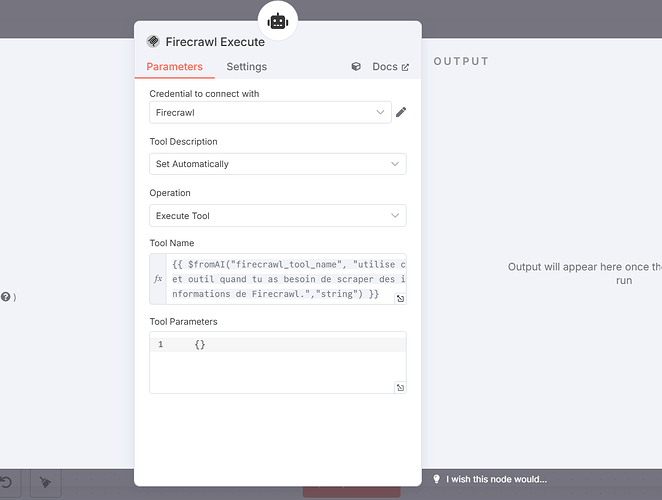Expand the Tool Name expression editor
662x500 pixels.
click(400, 299)
